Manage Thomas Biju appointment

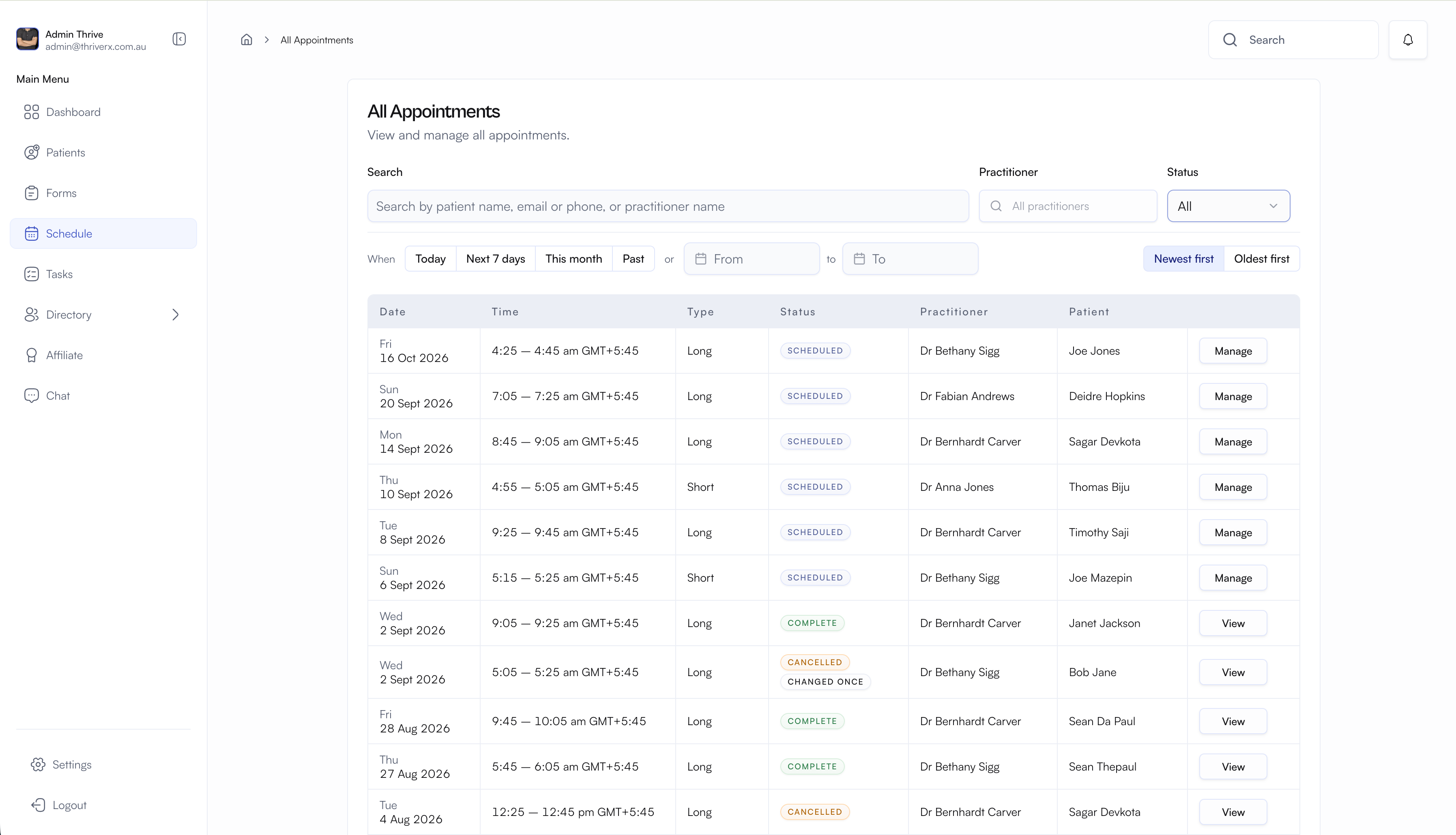pyautogui.click(x=1233, y=487)
